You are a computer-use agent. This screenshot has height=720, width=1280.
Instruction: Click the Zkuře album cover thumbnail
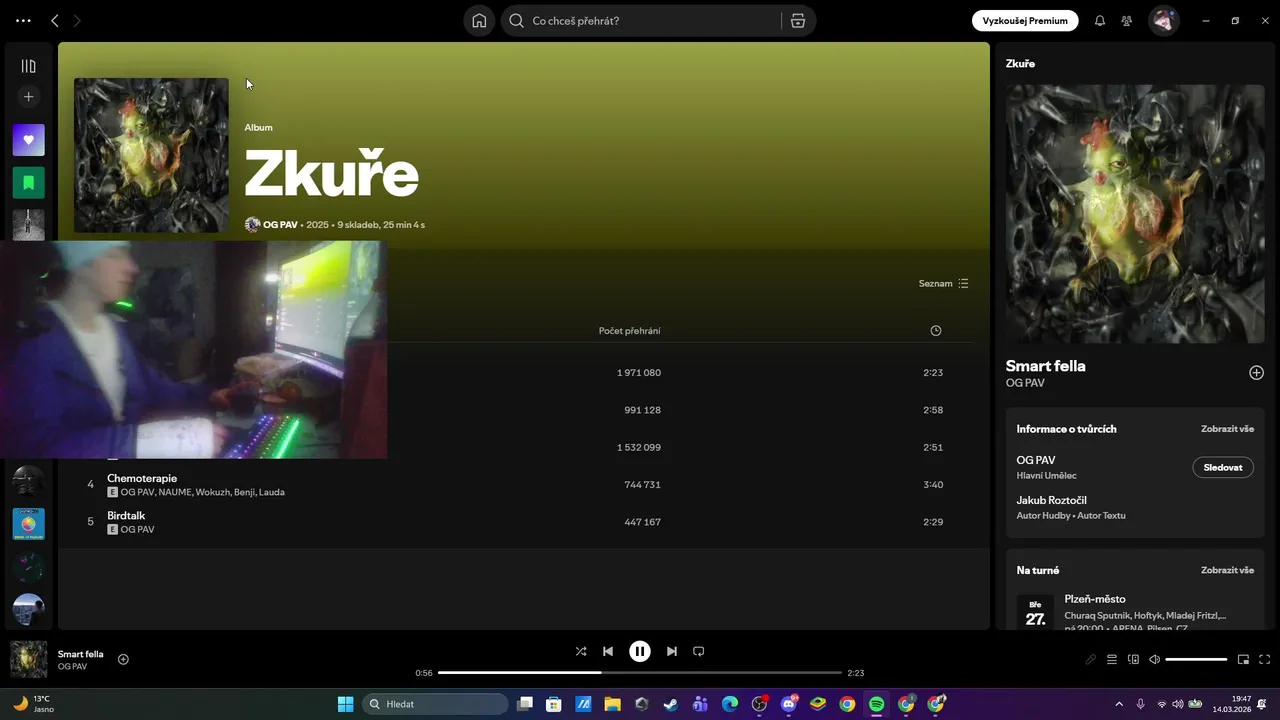[151, 156]
